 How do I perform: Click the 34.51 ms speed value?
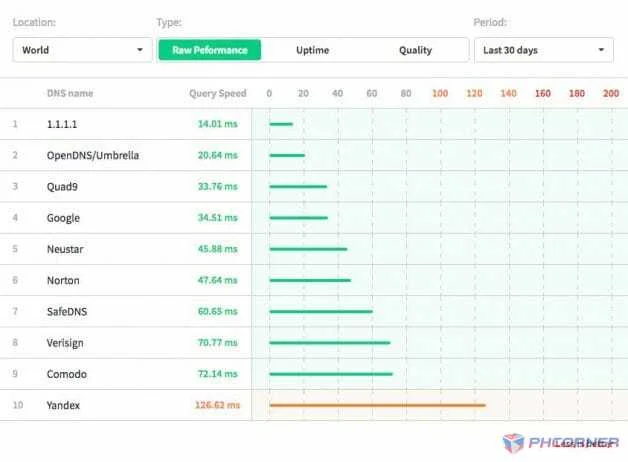coord(217,217)
